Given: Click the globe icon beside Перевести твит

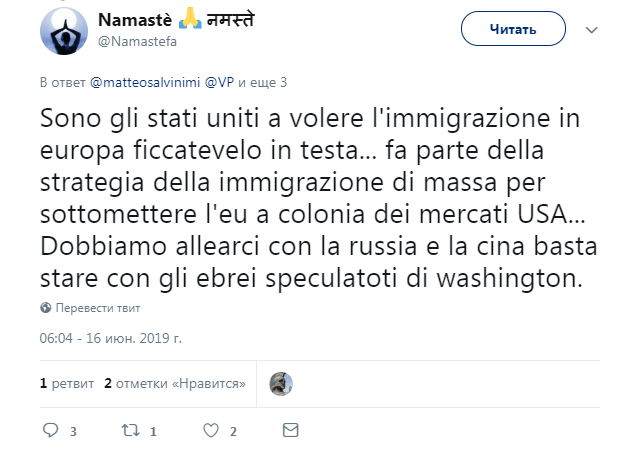Looking at the screenshot, I should coord(46,307).
